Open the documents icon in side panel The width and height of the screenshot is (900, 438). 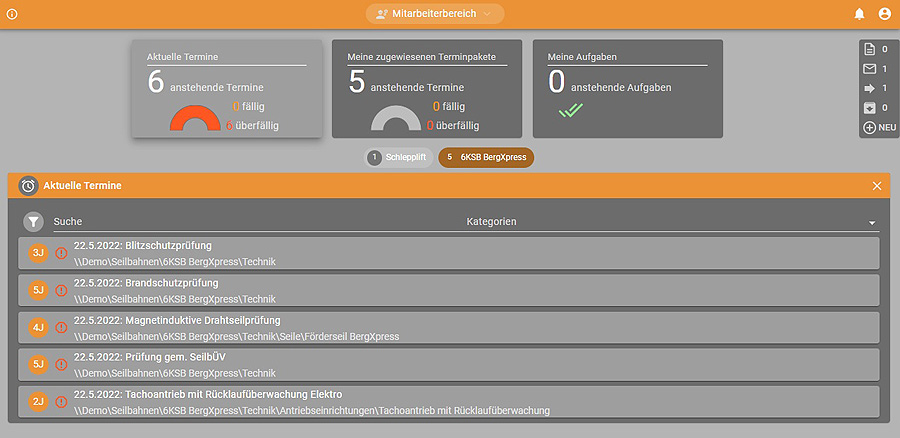tap(869, 49)
